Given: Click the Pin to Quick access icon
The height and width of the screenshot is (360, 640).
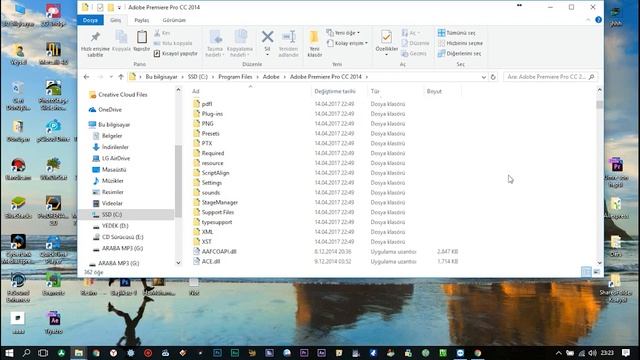Looking at the screenshot, I should [x=95, y=37].
